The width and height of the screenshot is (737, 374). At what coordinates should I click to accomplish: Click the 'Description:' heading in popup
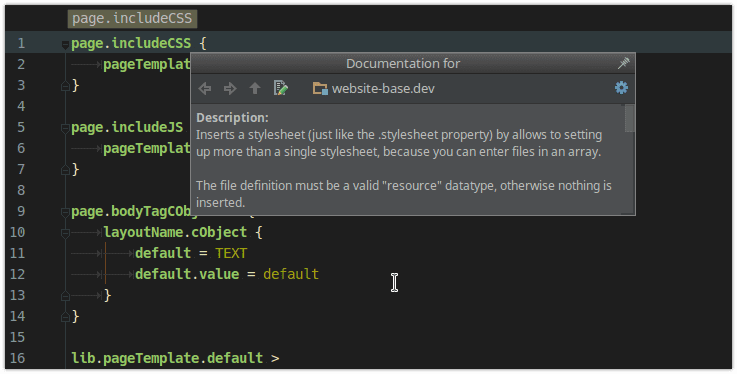point(232,117)
